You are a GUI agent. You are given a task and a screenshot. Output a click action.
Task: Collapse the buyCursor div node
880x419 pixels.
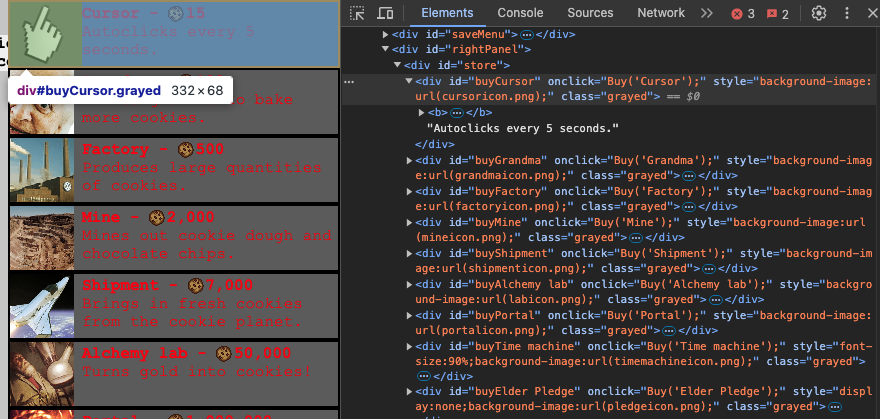click(409, 81)
